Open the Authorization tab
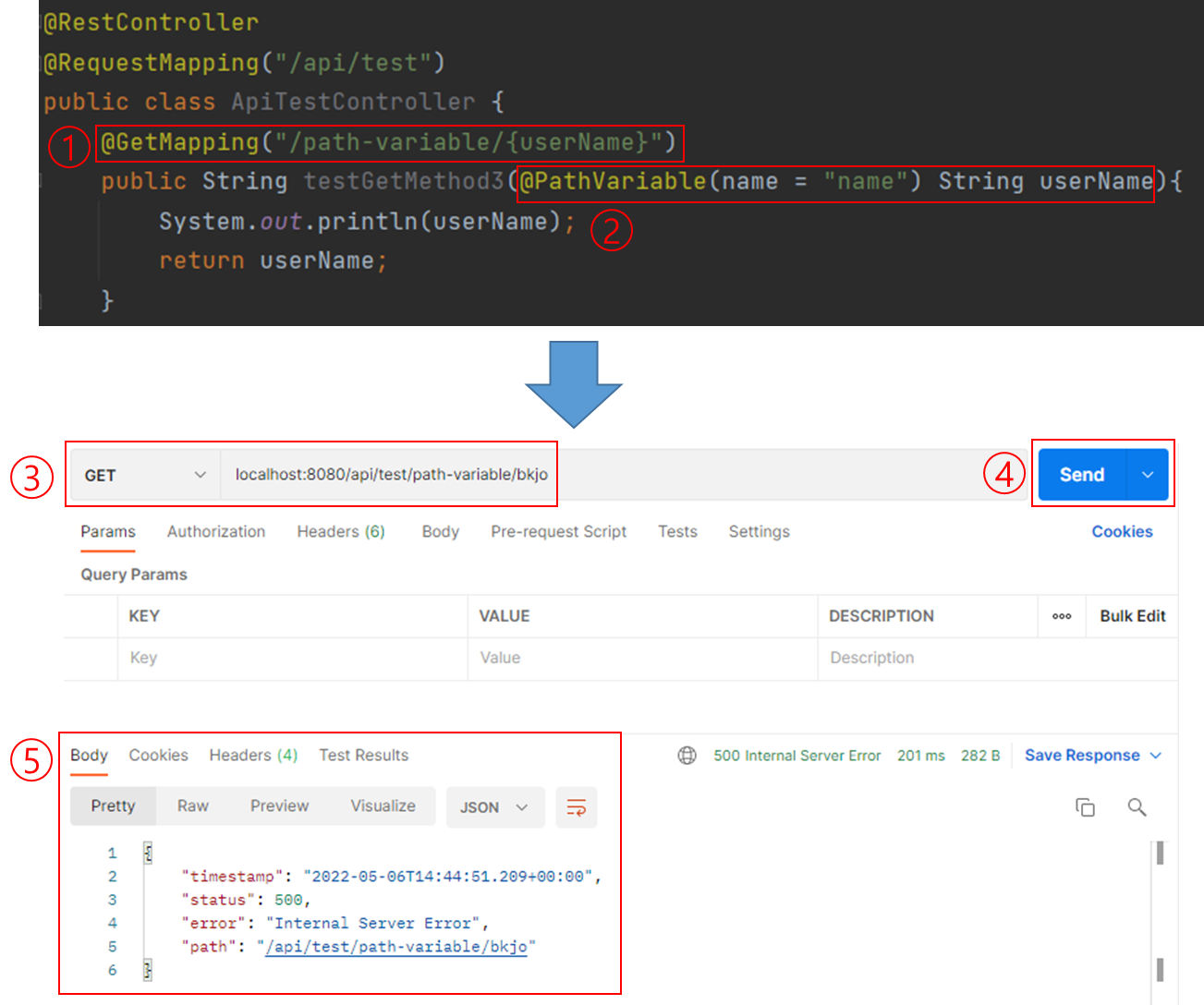 click(216, 532)
